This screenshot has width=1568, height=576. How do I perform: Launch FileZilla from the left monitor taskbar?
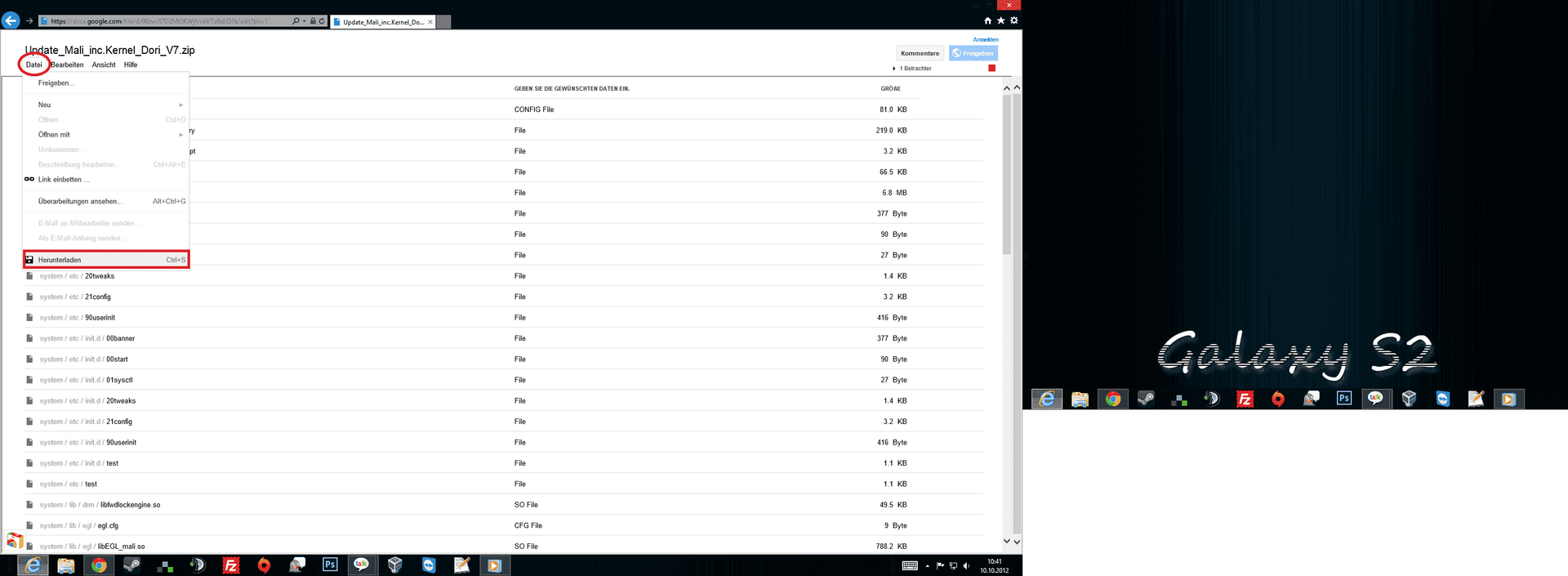[231, 565]
